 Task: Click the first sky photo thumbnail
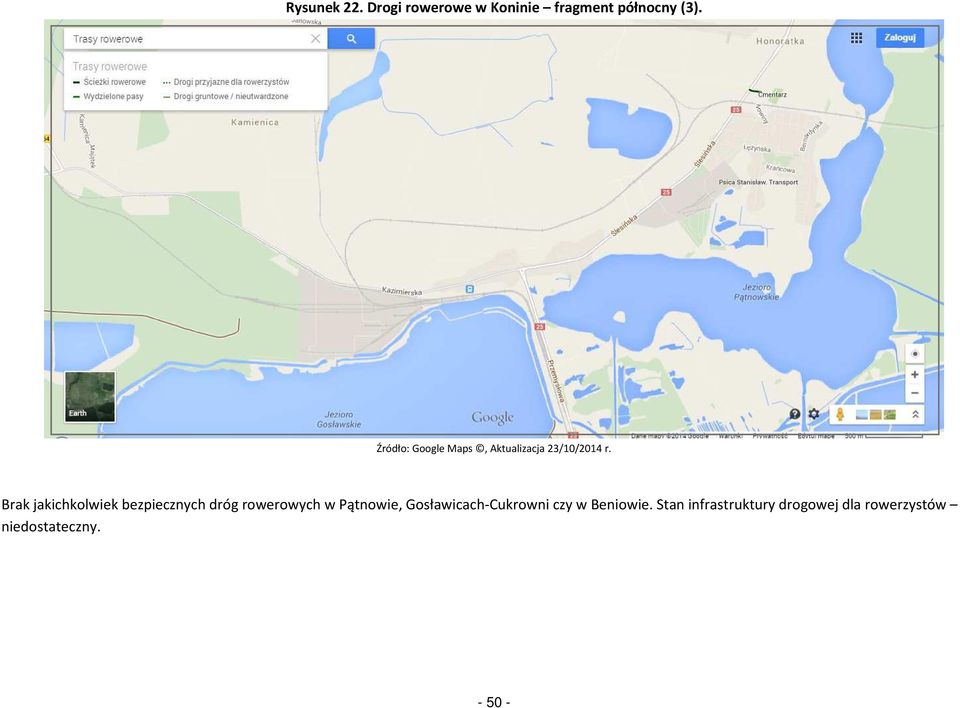pyautogui.click(x=861, y=415)
